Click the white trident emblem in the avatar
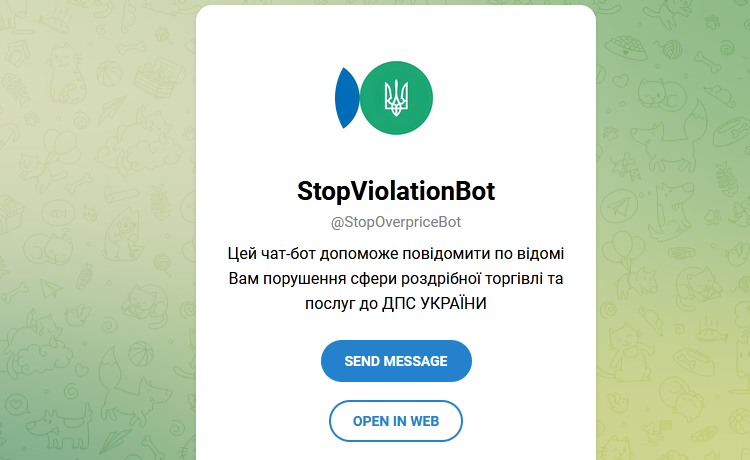The height and width of the screenshot is (460, 750). point(396,98)
